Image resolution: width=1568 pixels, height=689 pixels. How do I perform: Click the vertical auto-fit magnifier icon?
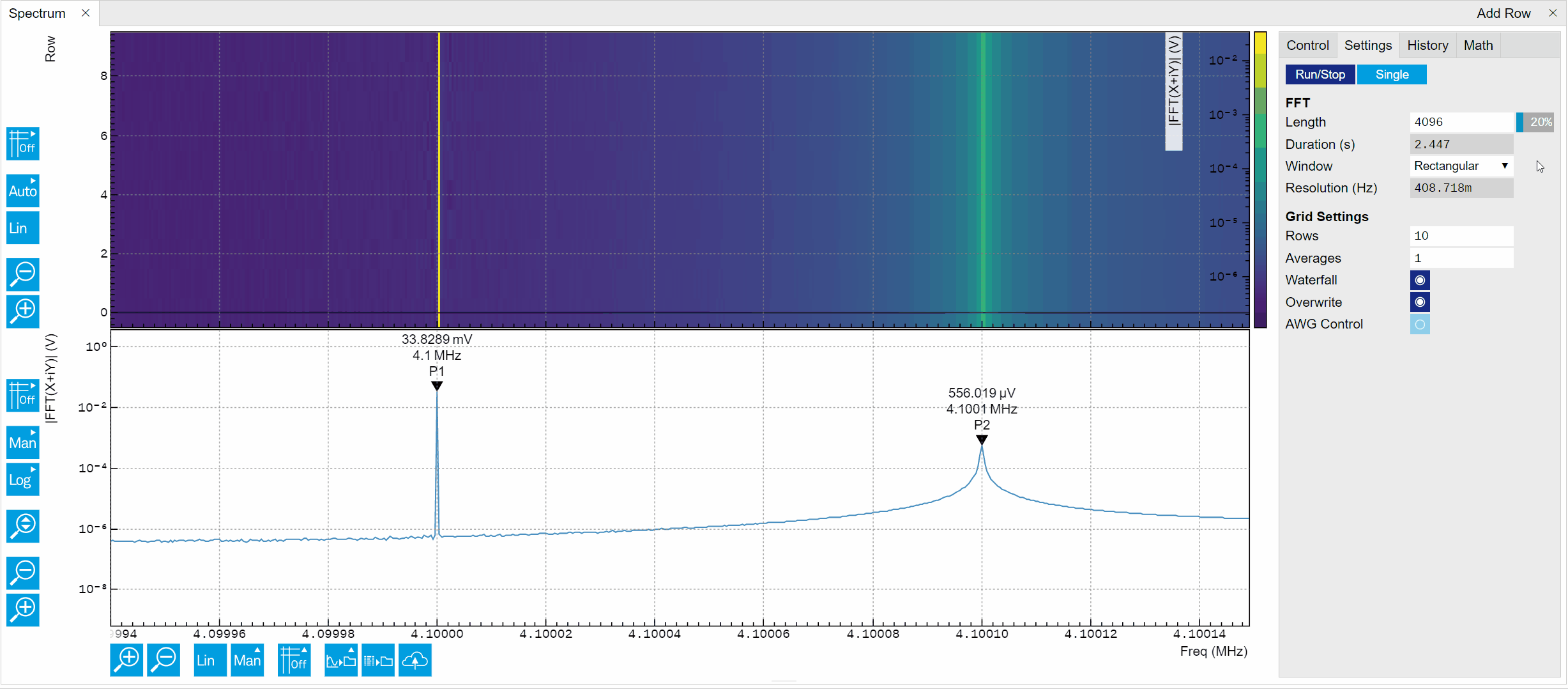tap(23, 526)
